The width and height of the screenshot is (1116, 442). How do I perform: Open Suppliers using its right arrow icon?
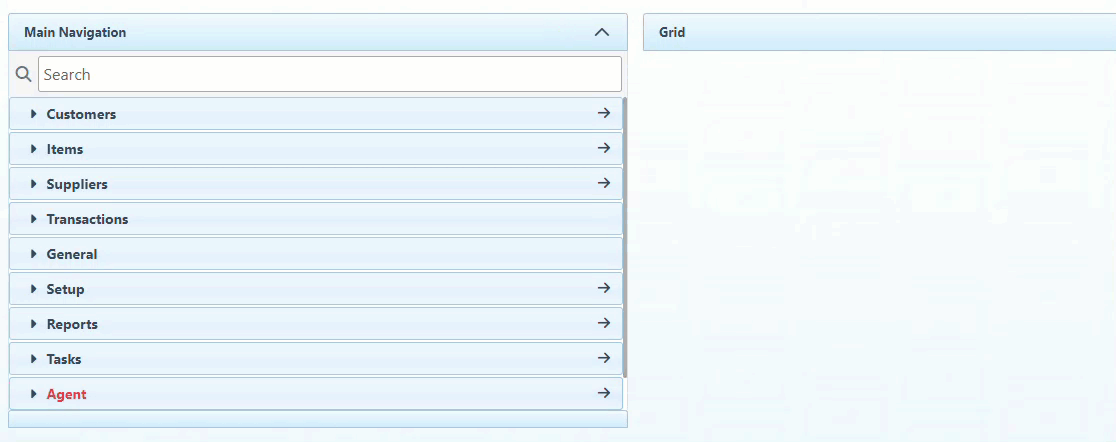tap(603, 184)
